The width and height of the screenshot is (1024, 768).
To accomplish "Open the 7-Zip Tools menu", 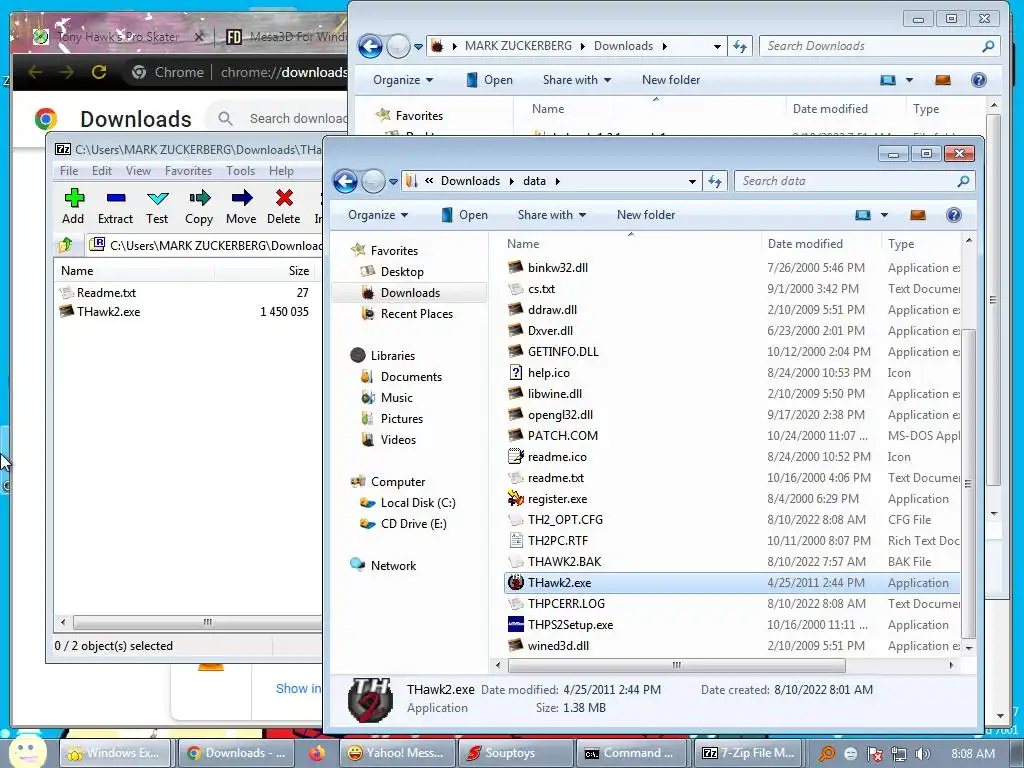I will [240, 170].
